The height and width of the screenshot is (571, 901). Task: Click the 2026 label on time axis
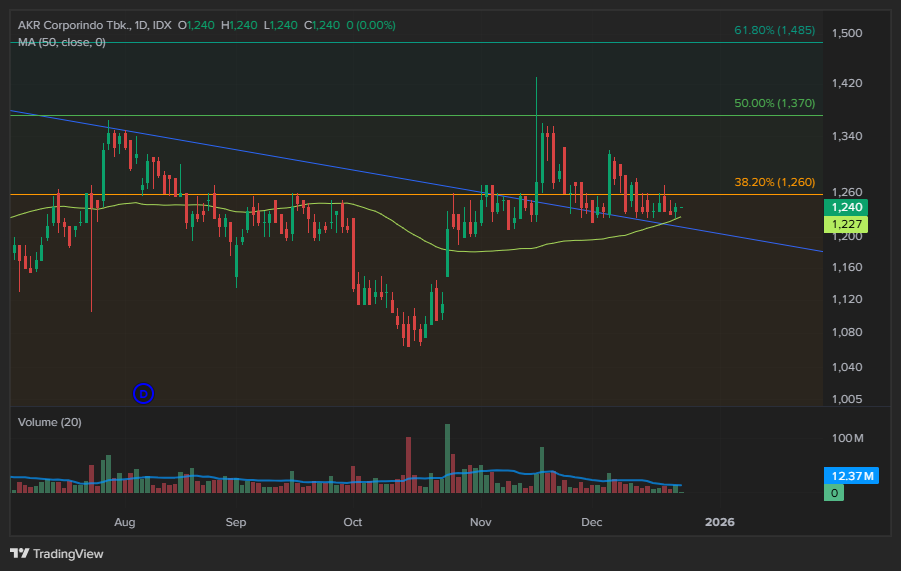point(719,522)
